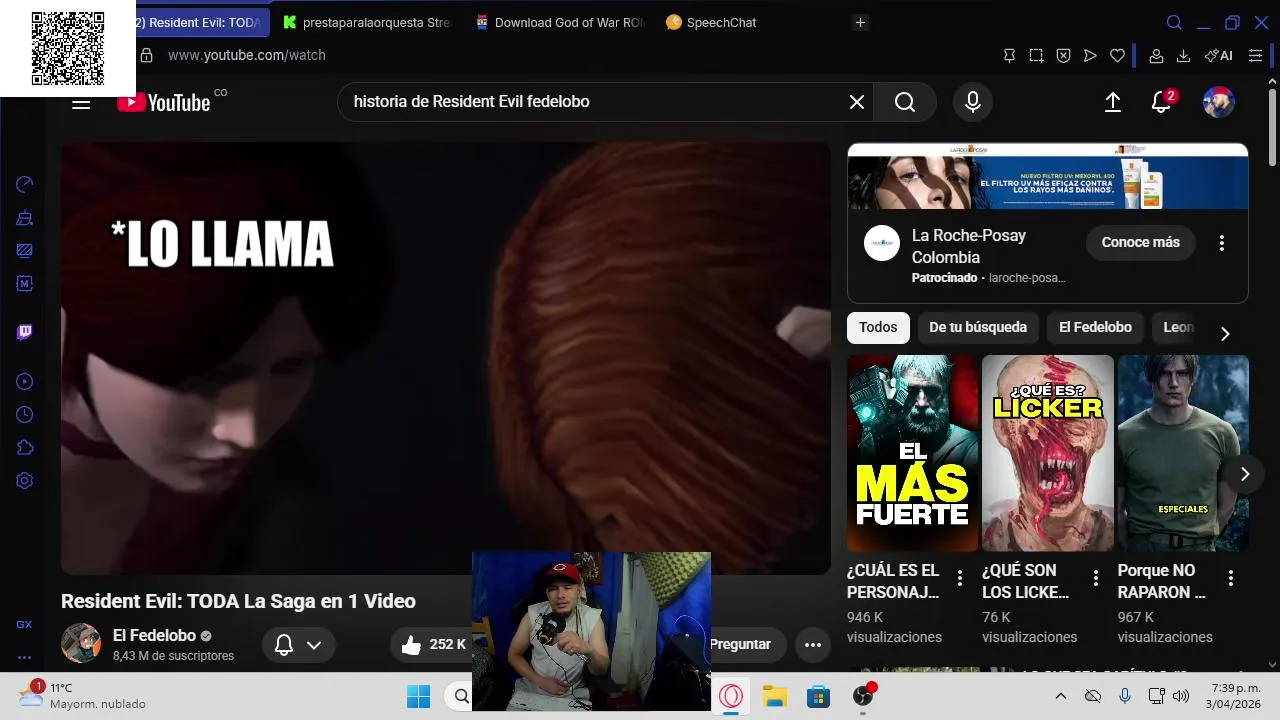Screen dimensions: 1280x720
Task: Open subscription notification bell dropdown
Action: click(298, 645)
